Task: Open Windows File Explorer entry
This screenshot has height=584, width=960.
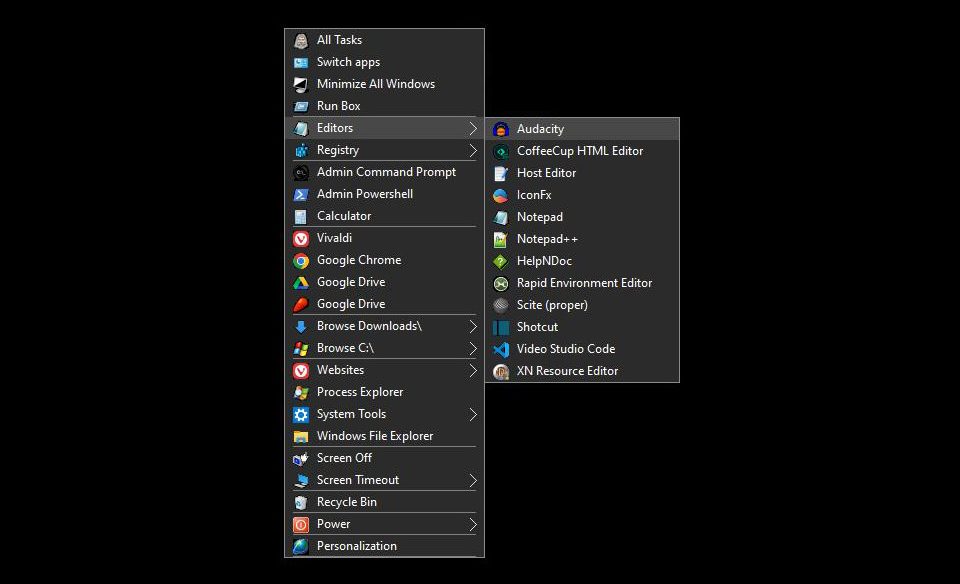Action: [x=377, y=436]
